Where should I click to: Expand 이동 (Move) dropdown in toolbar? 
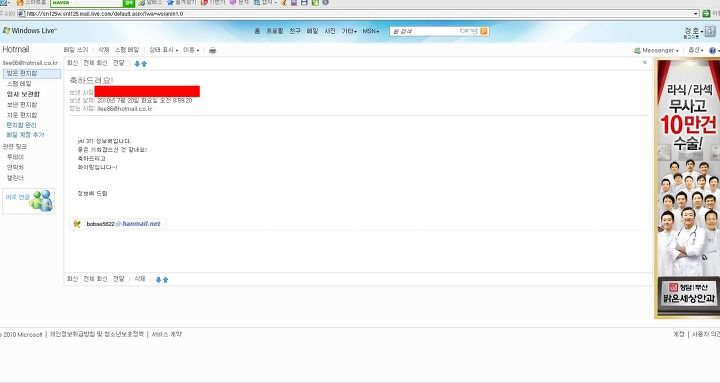[x=191, y=50]
